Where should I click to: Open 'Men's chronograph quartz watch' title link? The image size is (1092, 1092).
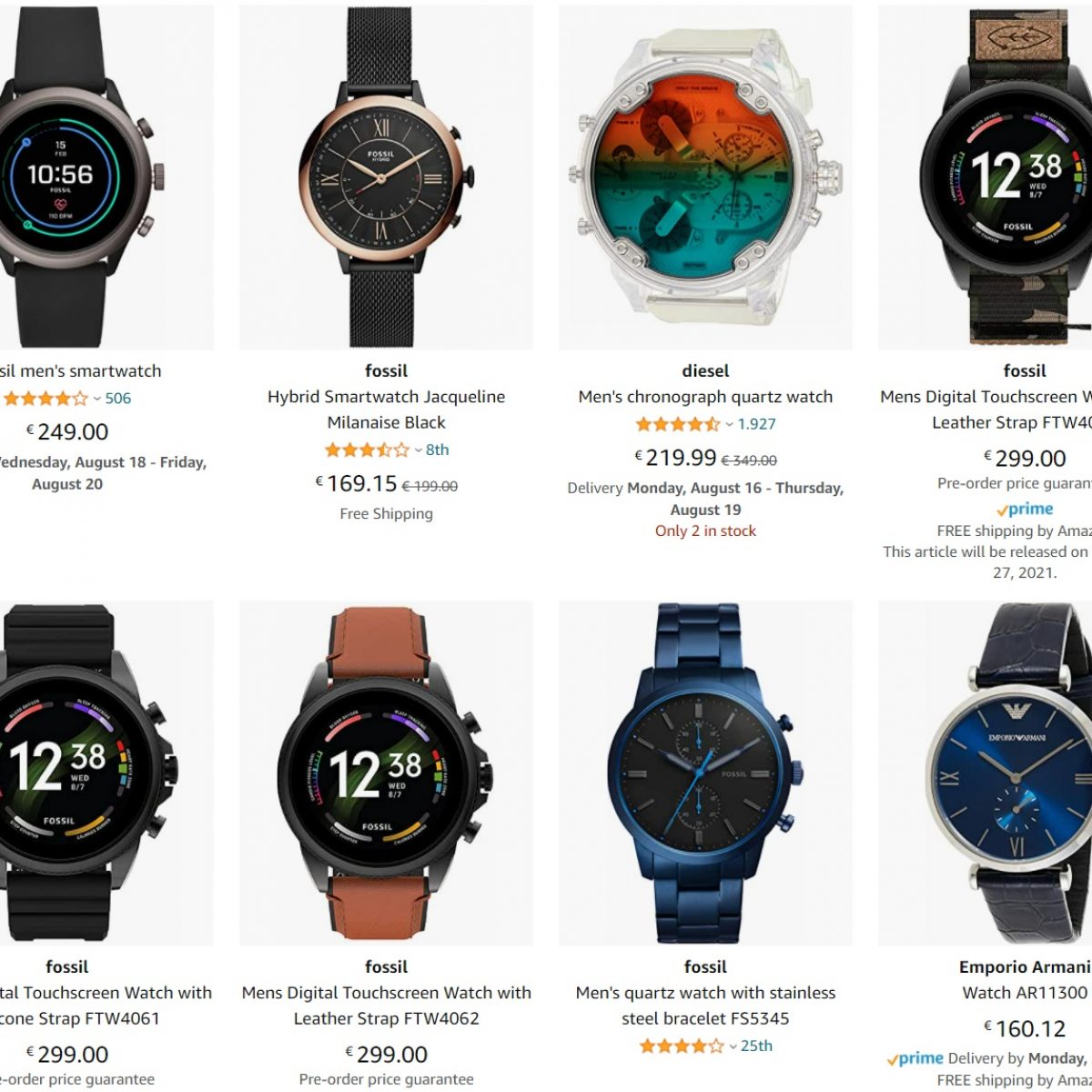(705, 397)
